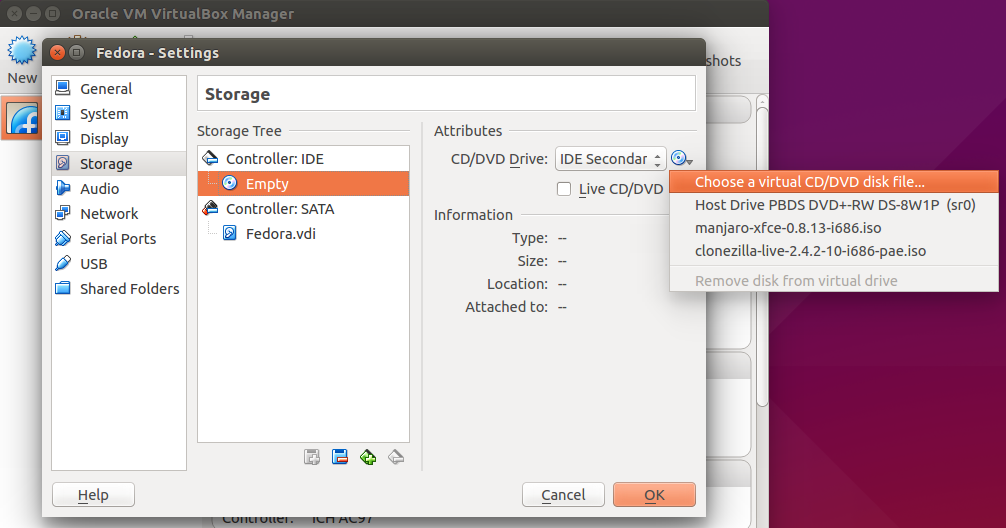The image size is (1006, 528).
Task: Confirm settings with OK button
Action: coord(654,495)
